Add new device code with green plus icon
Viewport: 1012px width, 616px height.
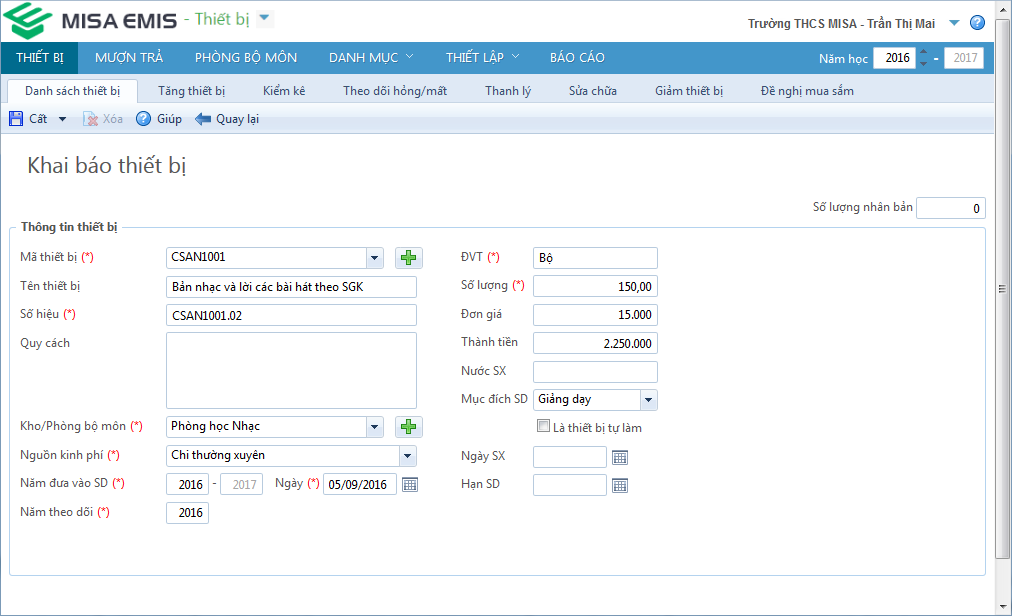point(408,258)
